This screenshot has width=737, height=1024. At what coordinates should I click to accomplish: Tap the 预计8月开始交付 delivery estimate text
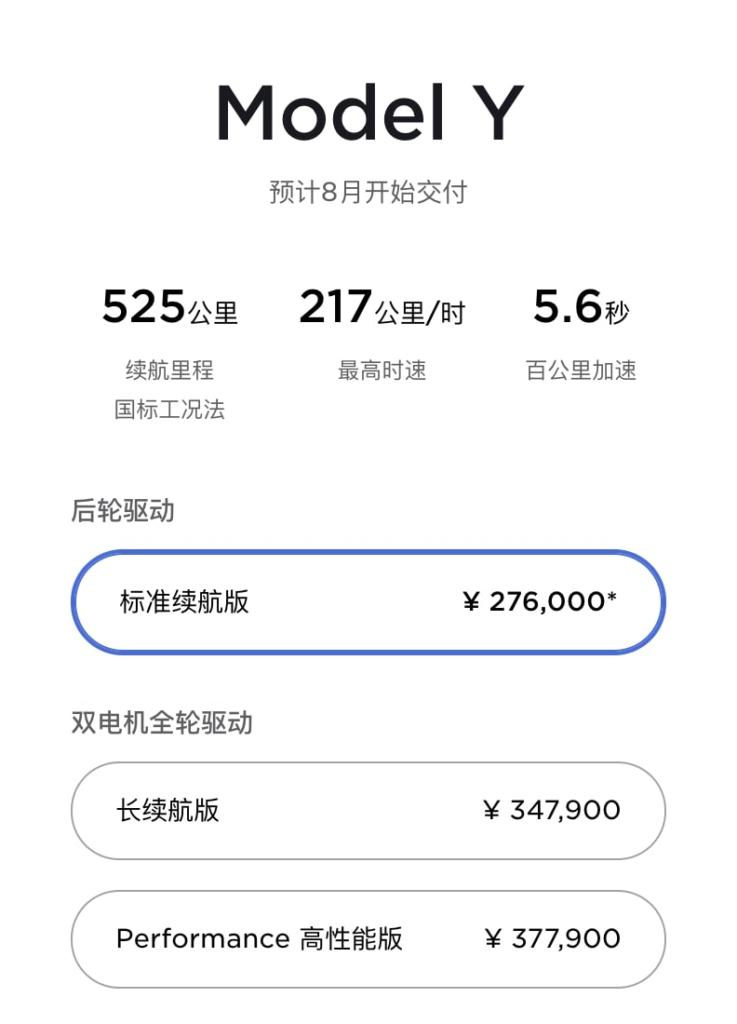tap(368, 191)
